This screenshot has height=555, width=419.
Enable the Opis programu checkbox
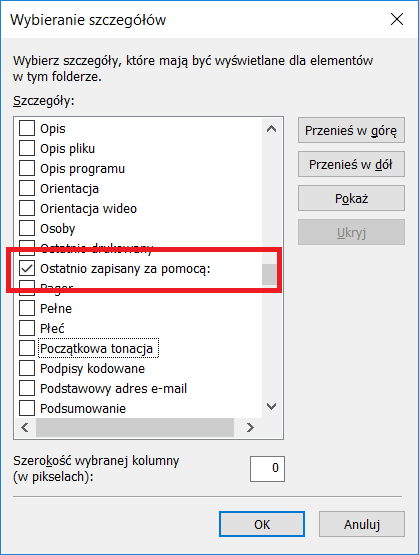pos(27,168)
